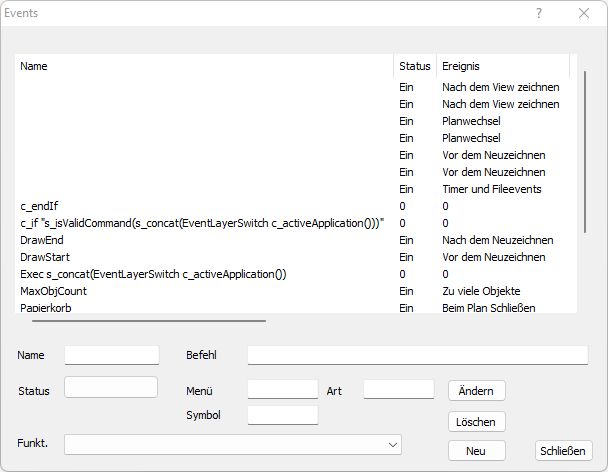
Task: Click the Status column header
Action: point(415,66)
